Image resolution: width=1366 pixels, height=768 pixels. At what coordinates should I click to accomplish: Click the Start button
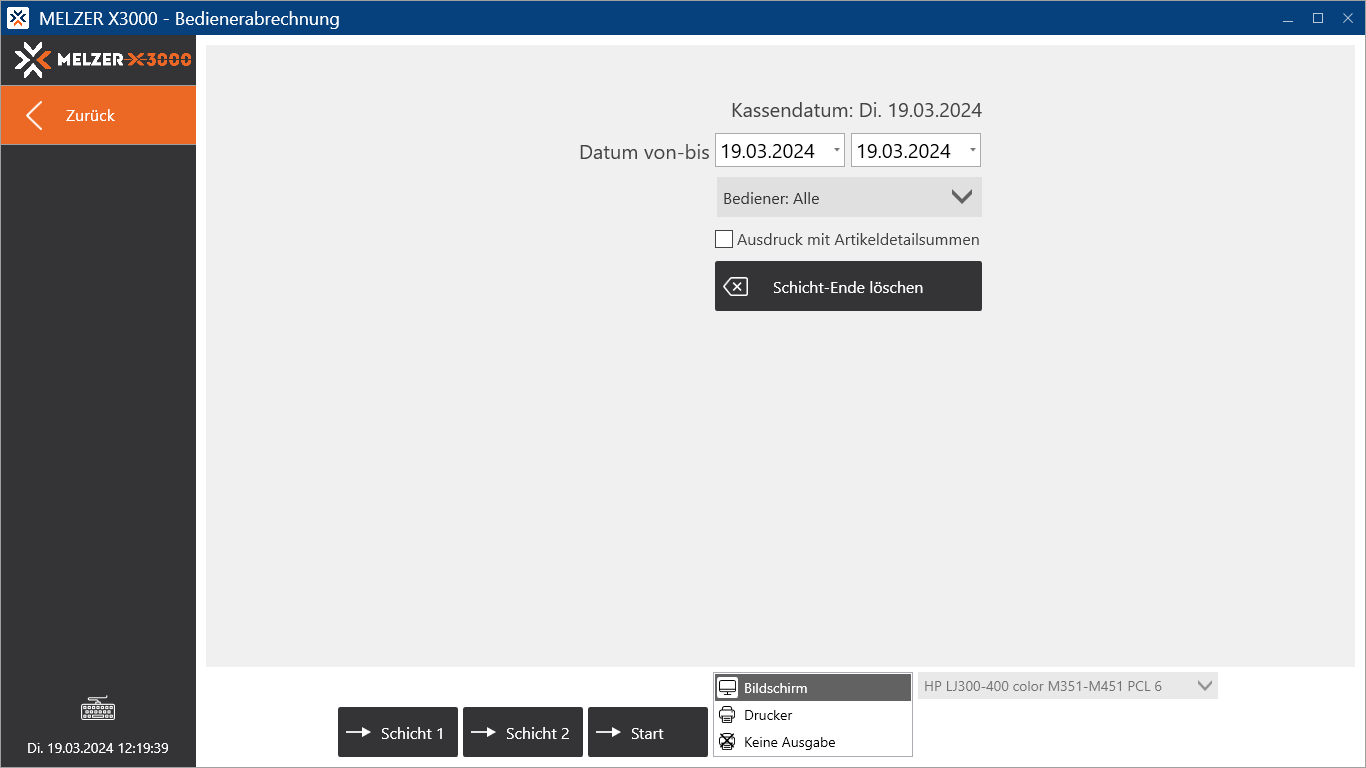[x=647, y=733]
